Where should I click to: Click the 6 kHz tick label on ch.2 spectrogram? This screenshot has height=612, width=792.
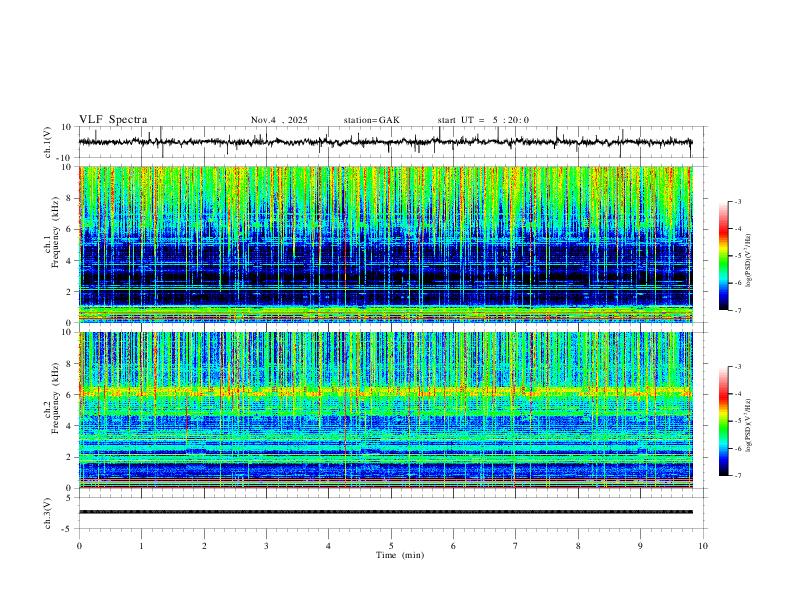(x=70, y=395)
